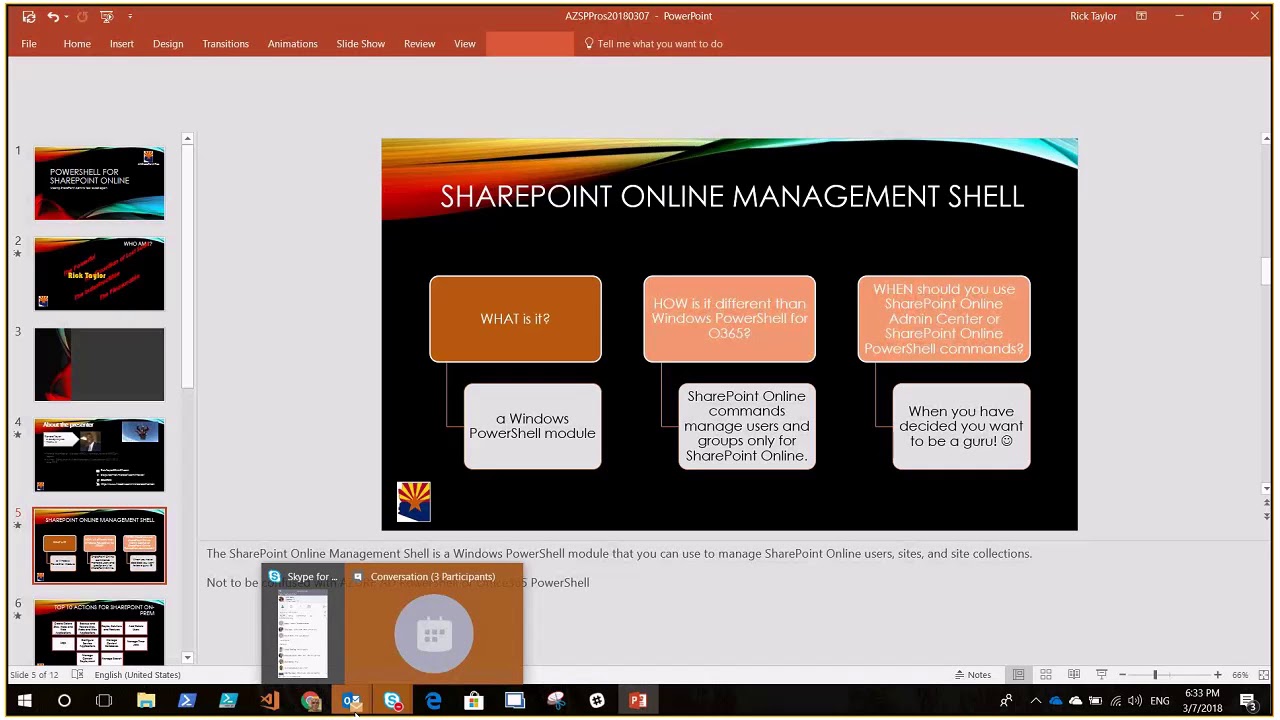This screenshot has width=1280, height=720.
Task: Select slide 6 thumbnail Top 10 Actions
Action: 99,632
